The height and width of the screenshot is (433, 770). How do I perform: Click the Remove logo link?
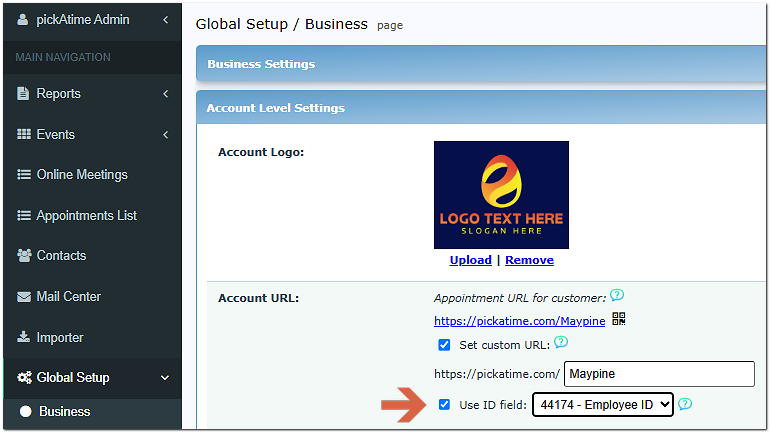pyautogui.click(x=529, y=260)
